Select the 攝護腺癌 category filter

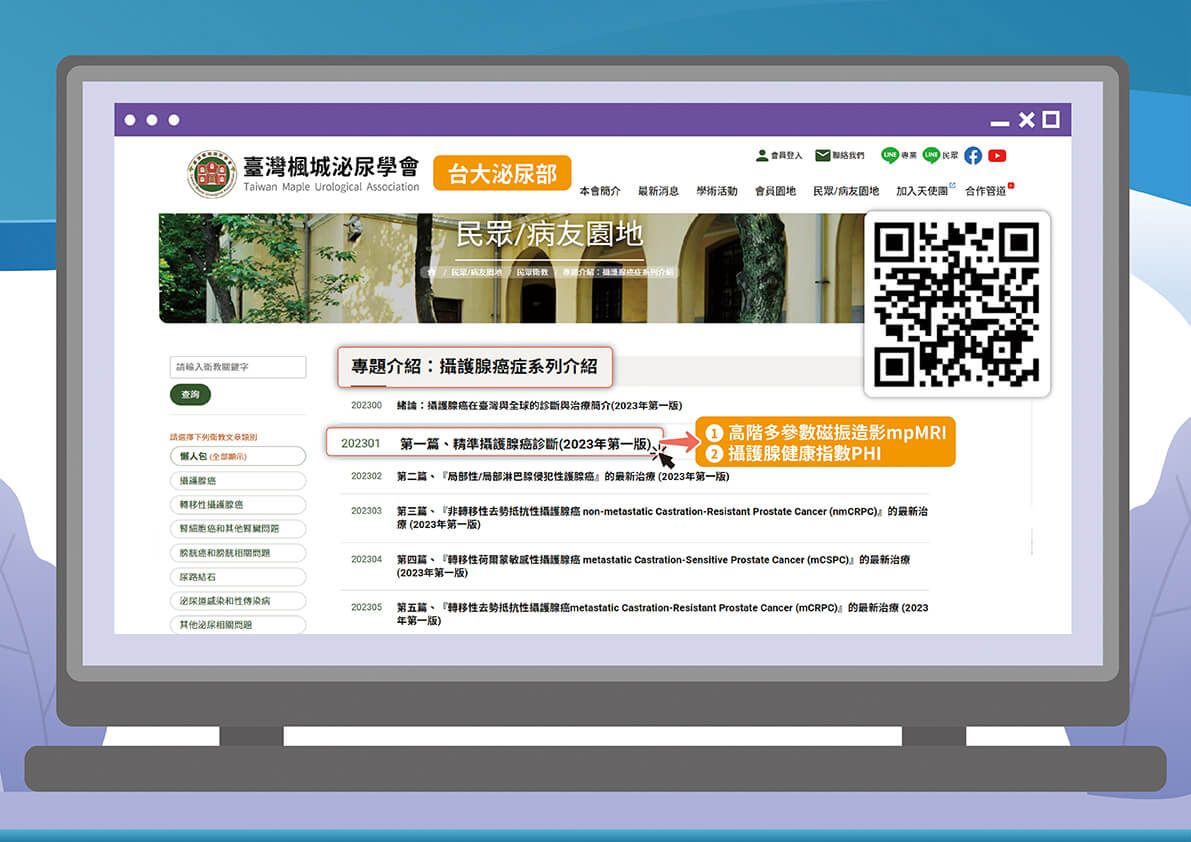click(x=238, y=481)
